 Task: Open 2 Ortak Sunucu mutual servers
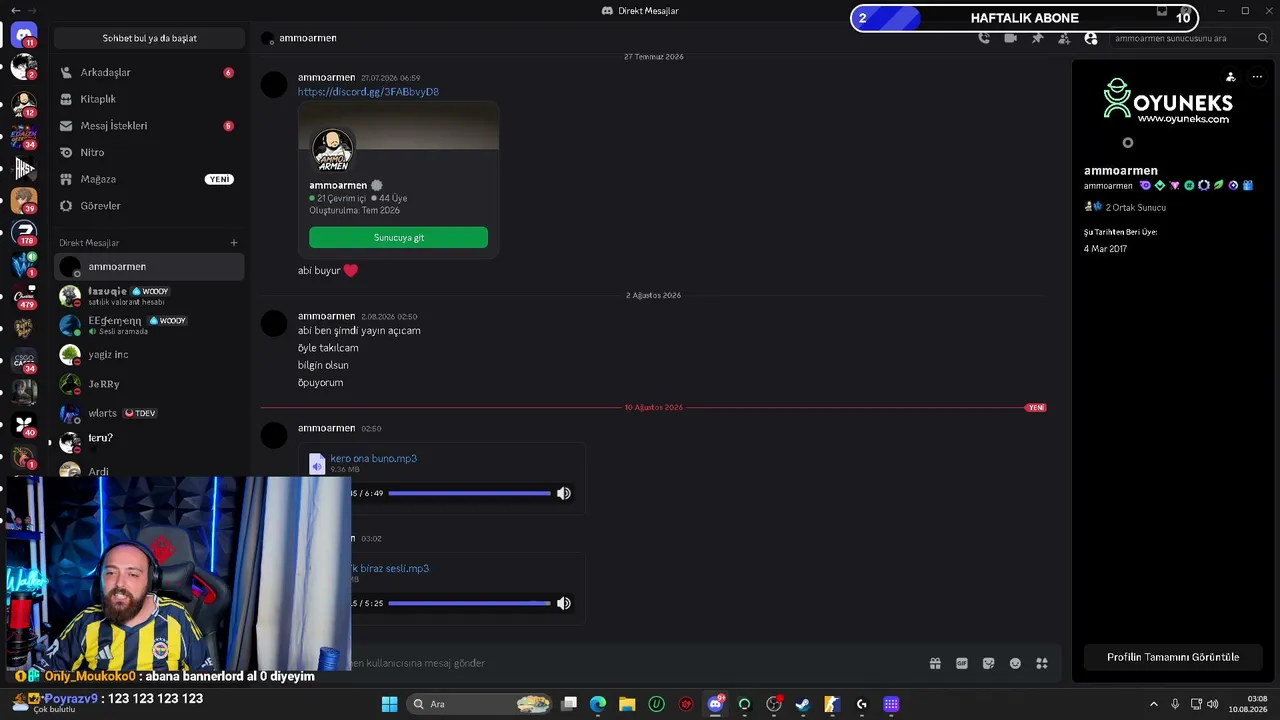click(1125, 207)
